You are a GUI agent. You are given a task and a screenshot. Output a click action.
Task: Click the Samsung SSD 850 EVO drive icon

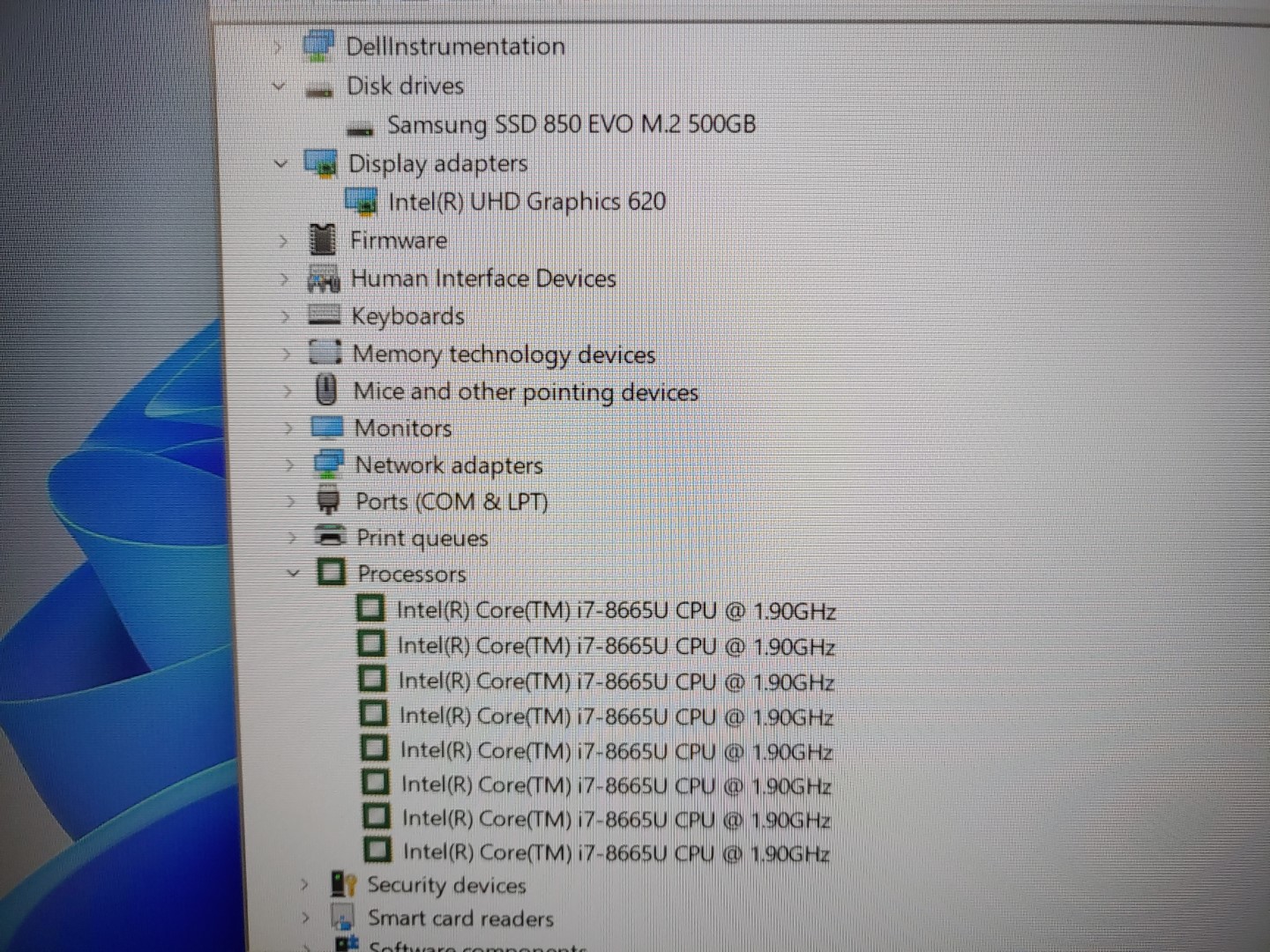tap(360, 129)
